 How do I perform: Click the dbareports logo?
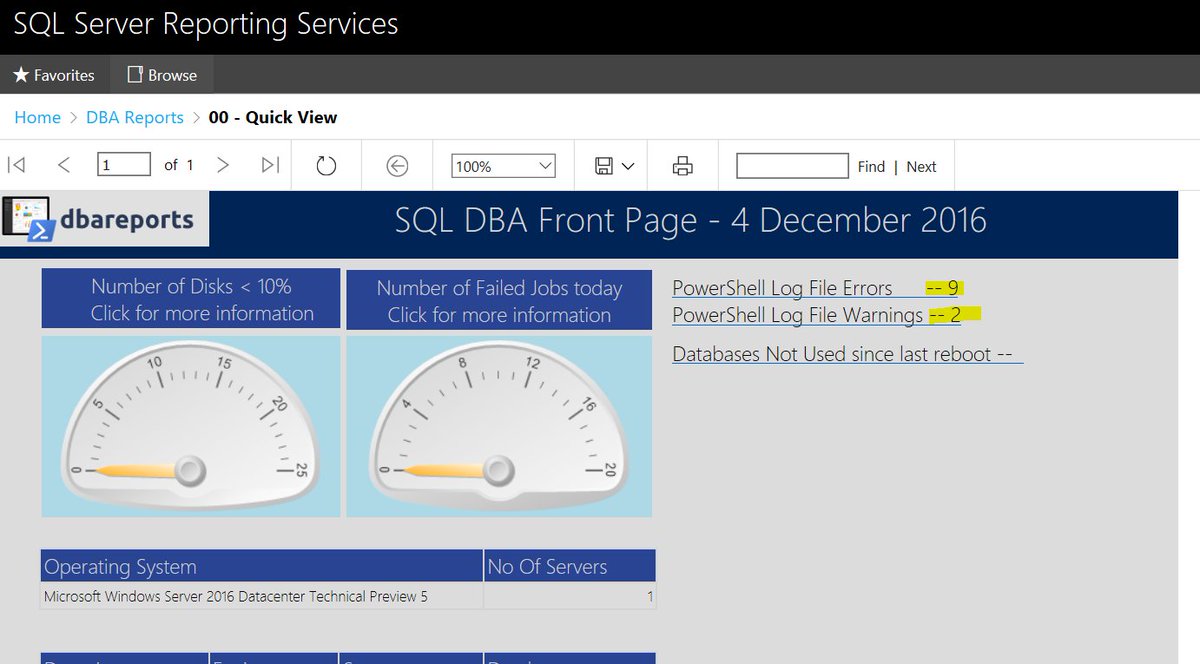click(x=105, y=220)
